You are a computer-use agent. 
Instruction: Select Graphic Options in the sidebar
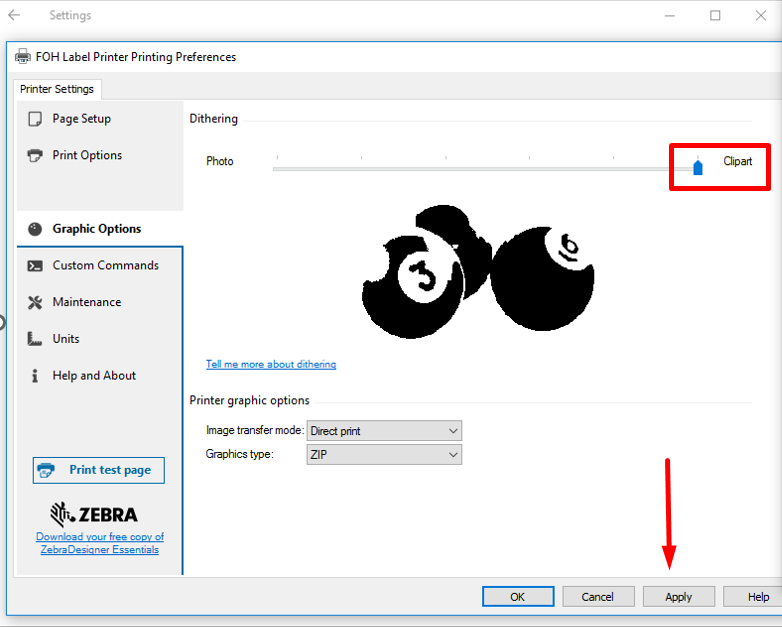click(x=96, y=229)
